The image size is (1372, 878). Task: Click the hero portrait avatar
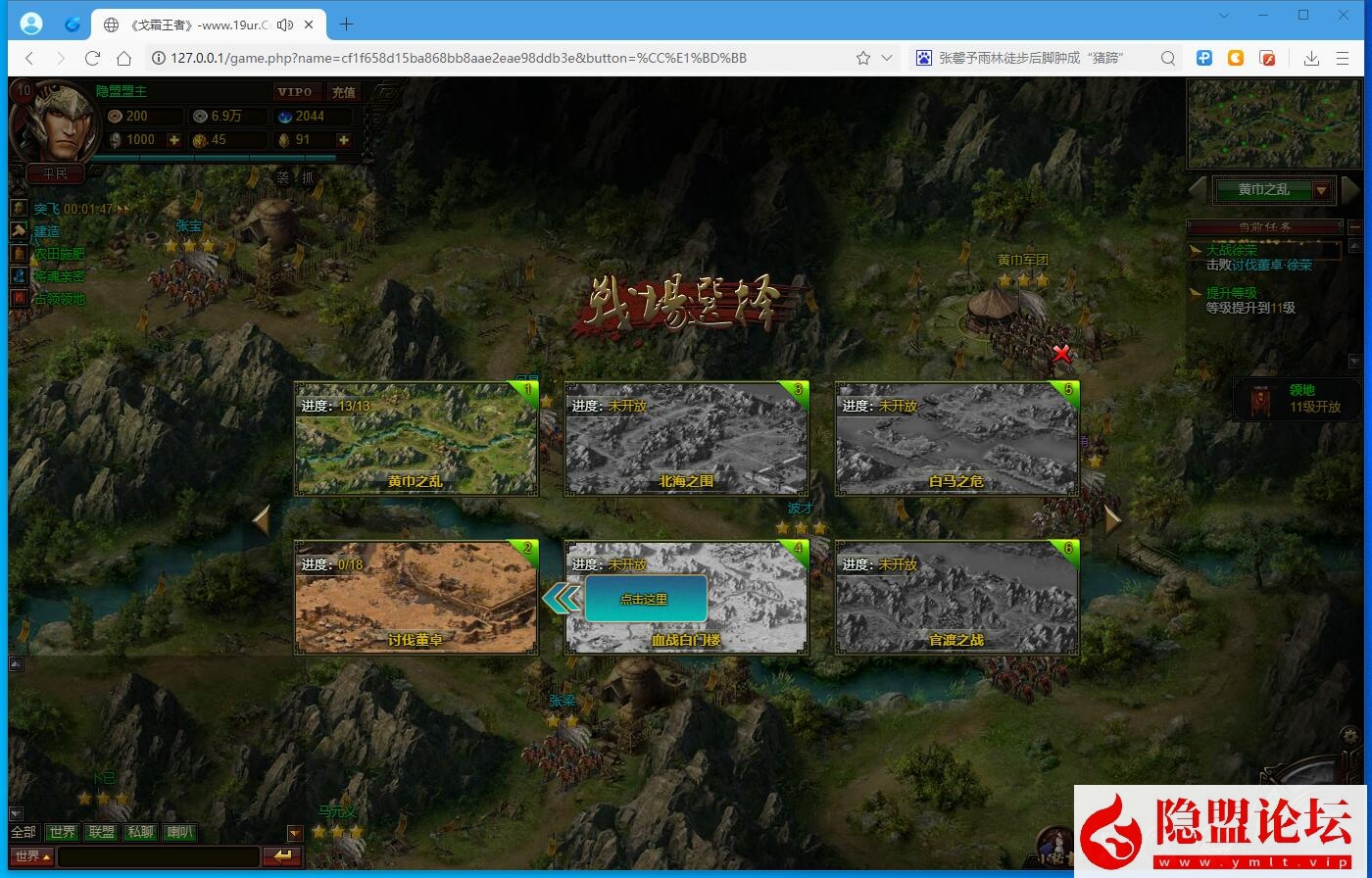(x=49, y=123)
